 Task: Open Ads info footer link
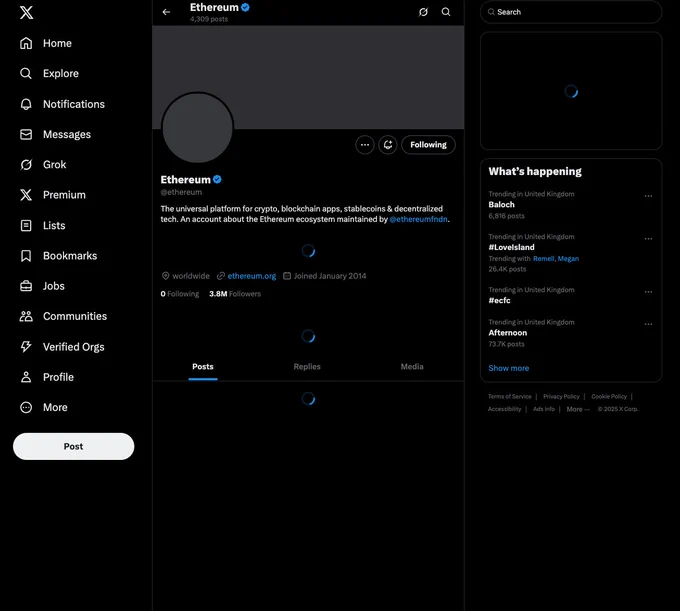pos(544,409)
